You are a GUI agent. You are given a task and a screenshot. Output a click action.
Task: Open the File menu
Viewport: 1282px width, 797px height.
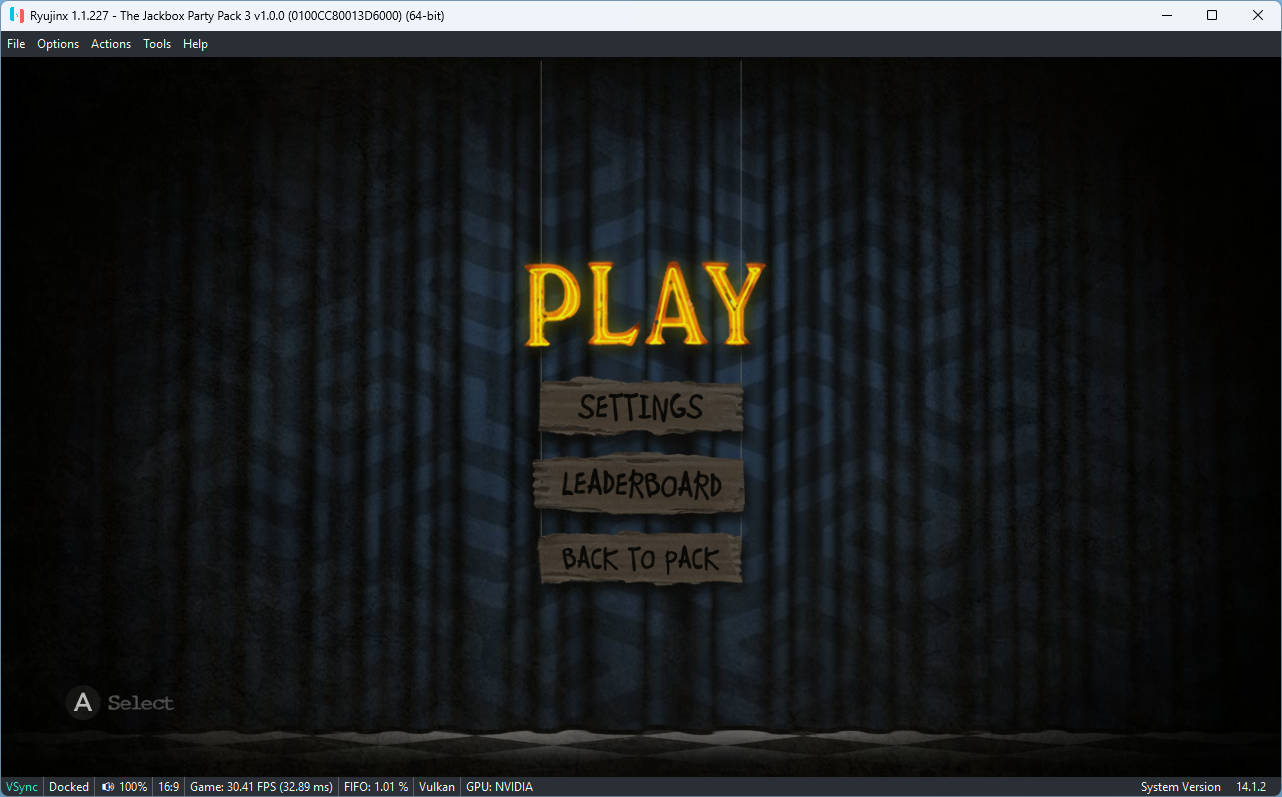[16, 43]
